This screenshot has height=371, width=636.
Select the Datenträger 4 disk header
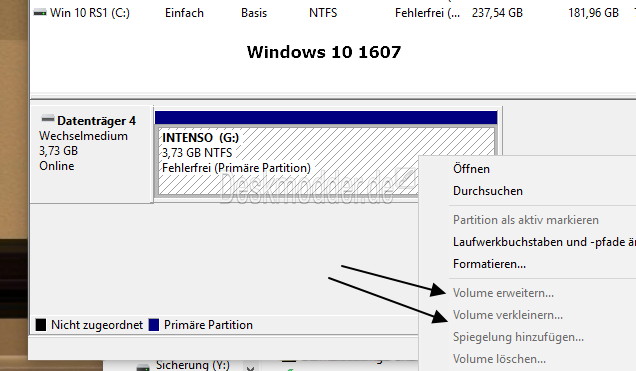click(92, 154)
